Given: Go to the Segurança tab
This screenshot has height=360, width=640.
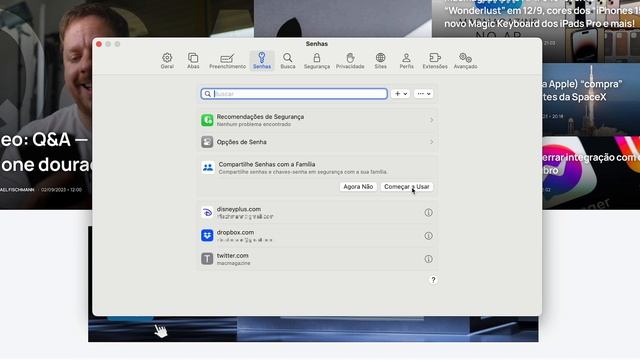Looking at the screenshot, I should click(317, 61).
